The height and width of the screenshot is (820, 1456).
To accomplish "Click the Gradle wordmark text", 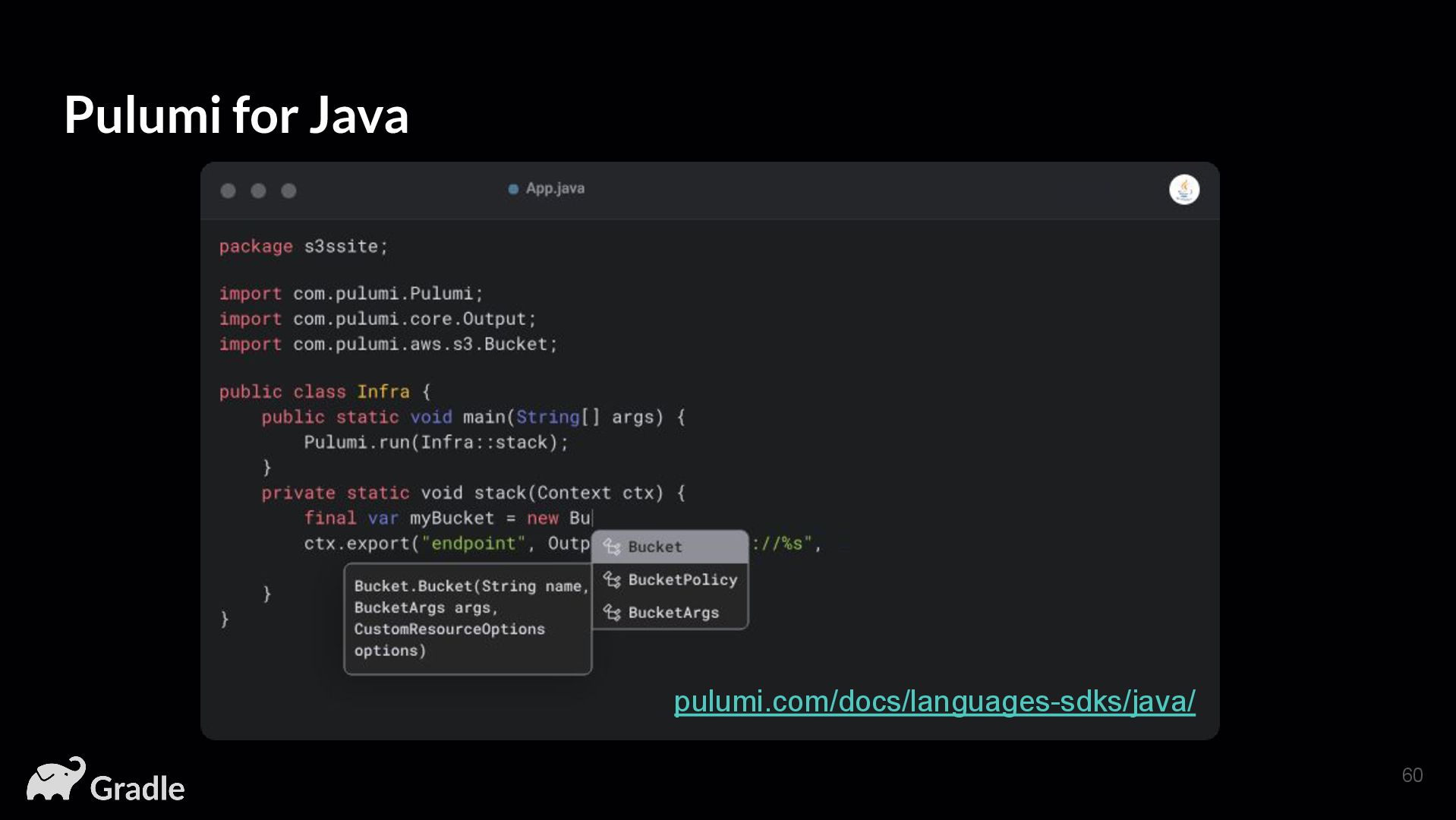I will 137,789.
